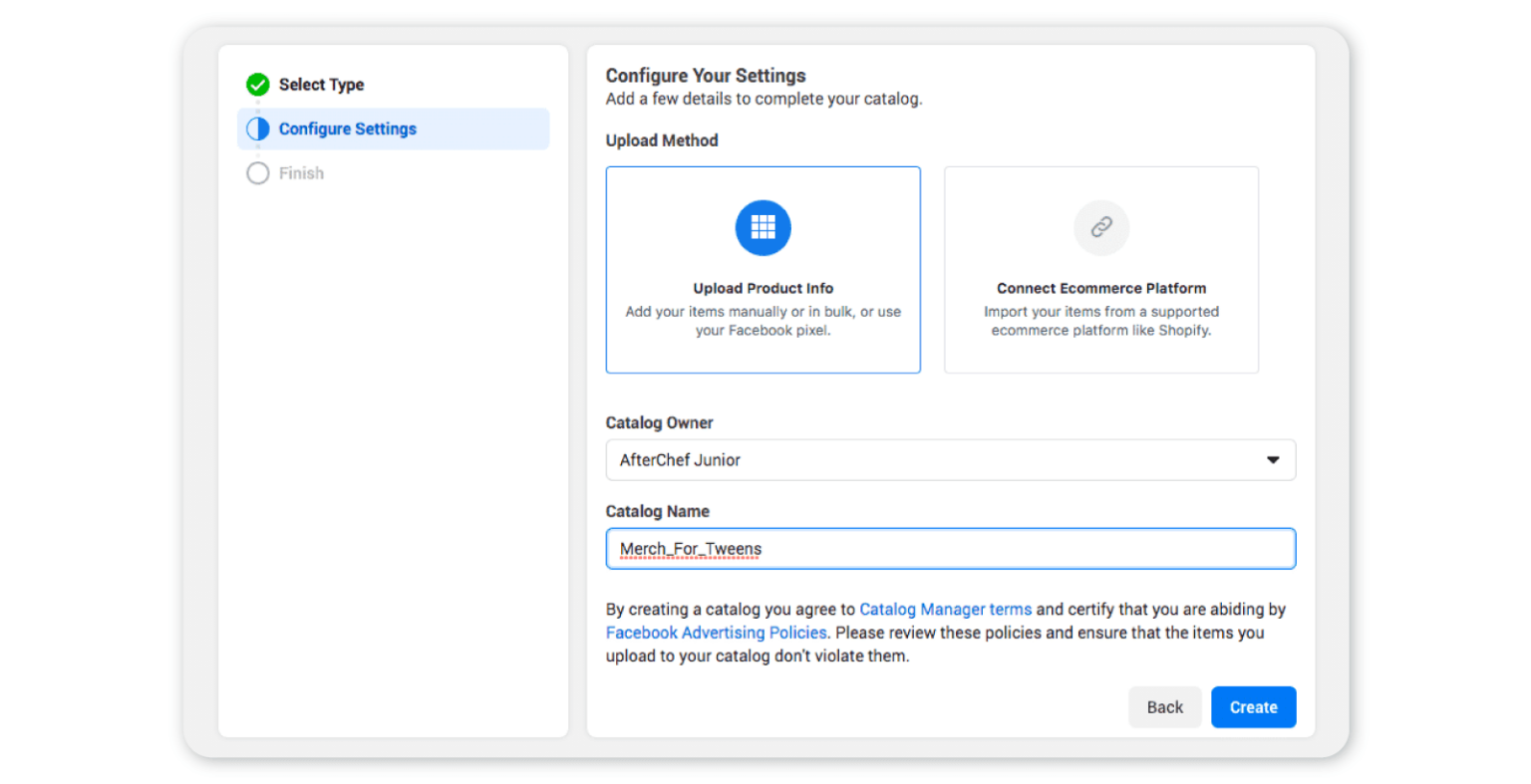Click the half-filled Configure Settings step icon

tap(258, 129)
